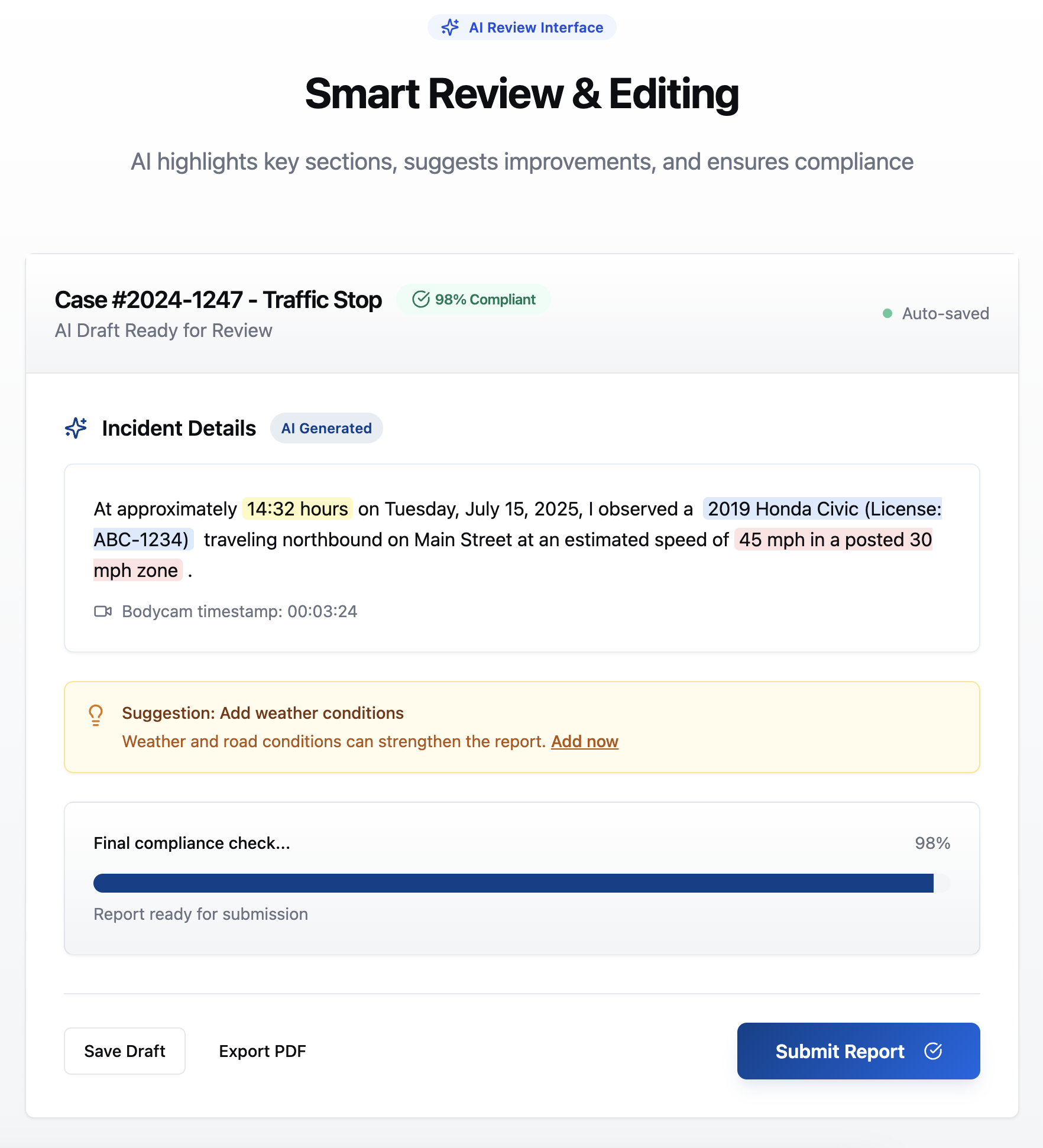Export the report as PDF
The width and height of the screenshot is (1043, 1148).
(x=263, y=1051)
